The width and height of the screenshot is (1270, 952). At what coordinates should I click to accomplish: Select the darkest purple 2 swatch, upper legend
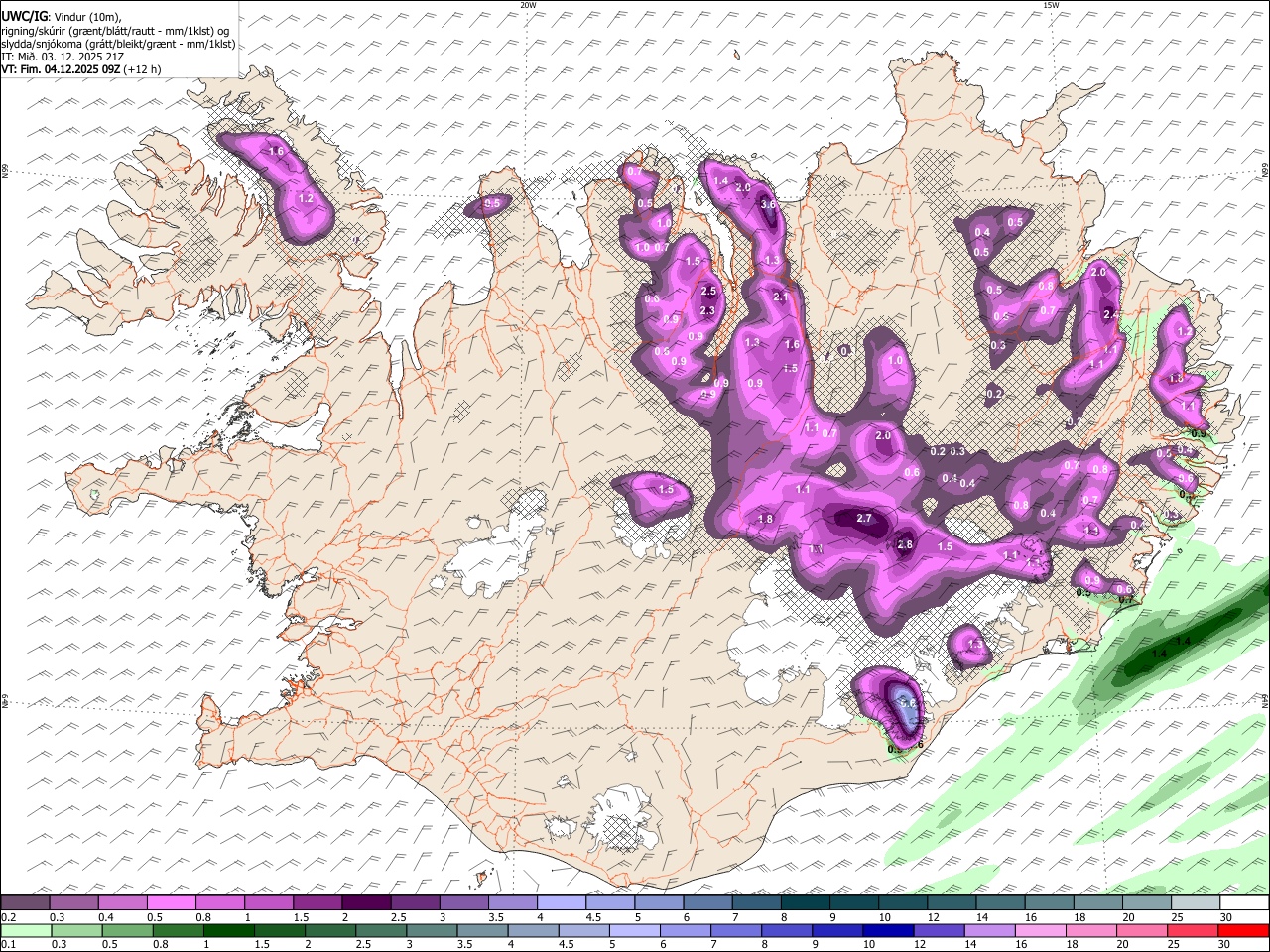(366, 902)
